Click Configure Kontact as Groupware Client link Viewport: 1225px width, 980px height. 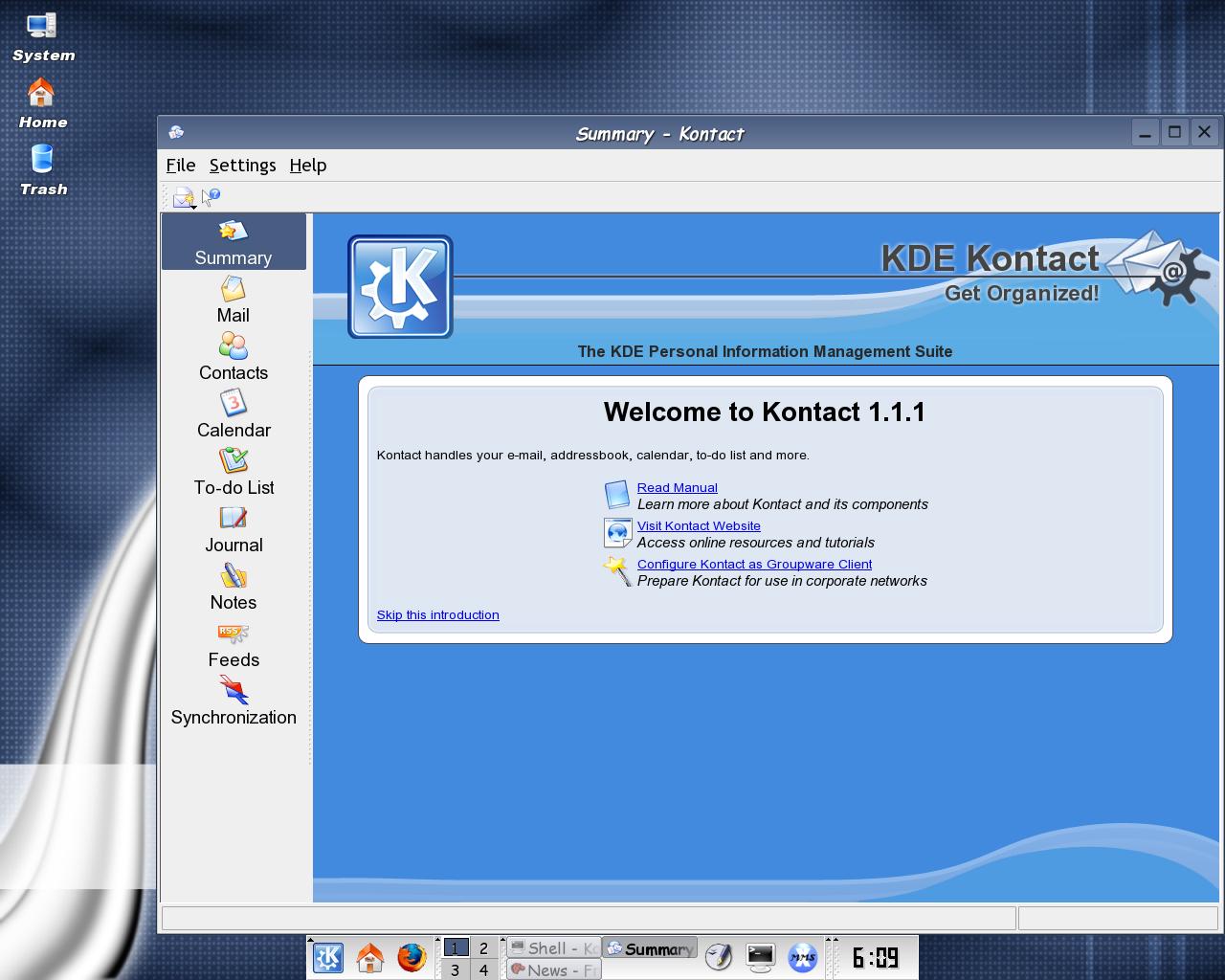[x=754, y=564]
